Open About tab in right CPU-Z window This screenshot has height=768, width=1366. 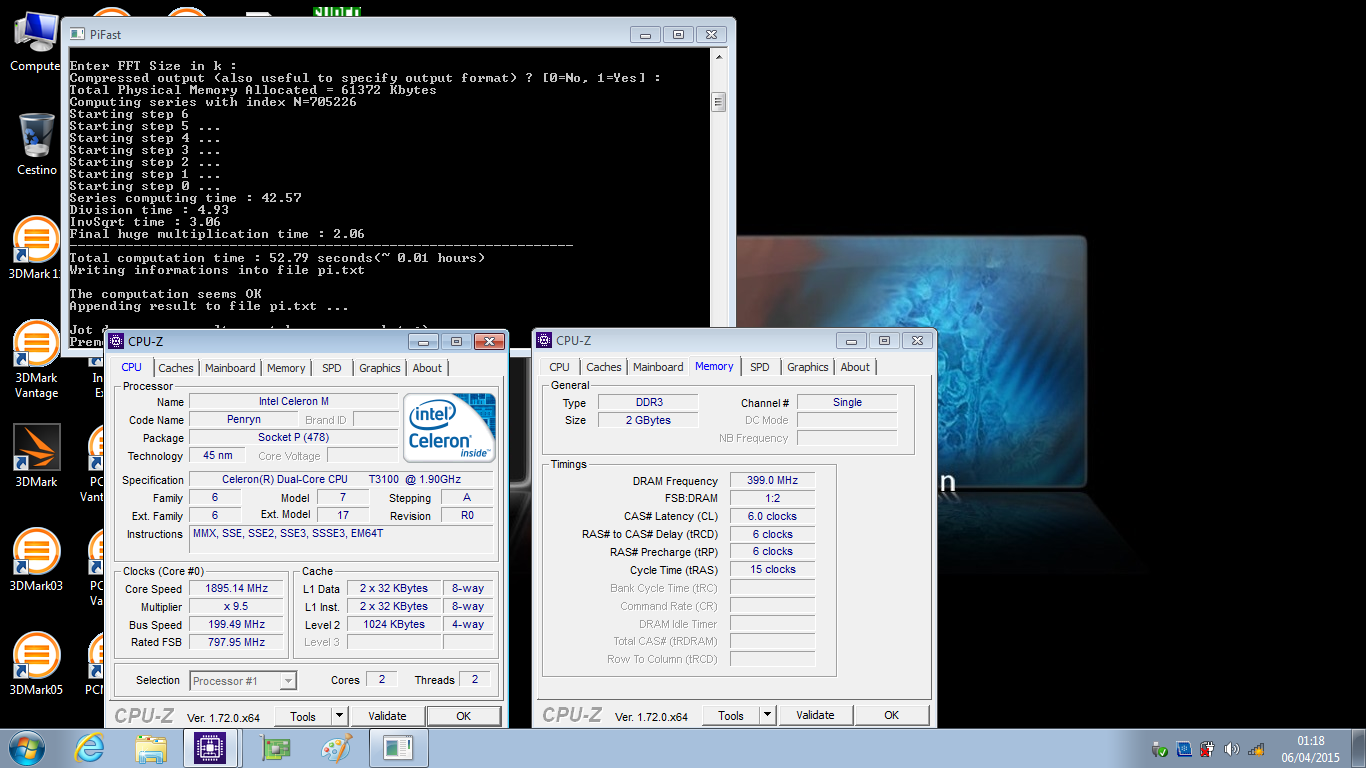coord(855,367)
